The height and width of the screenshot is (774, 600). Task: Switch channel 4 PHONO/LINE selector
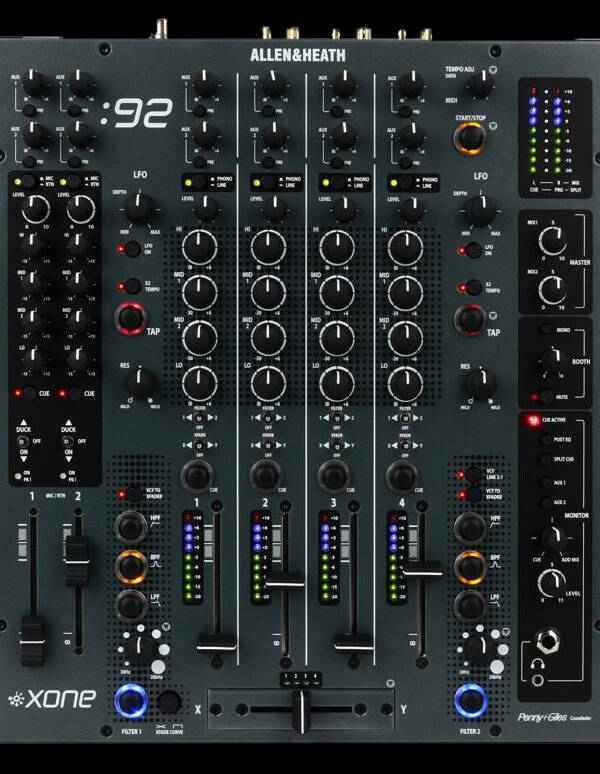coord(405,182)
